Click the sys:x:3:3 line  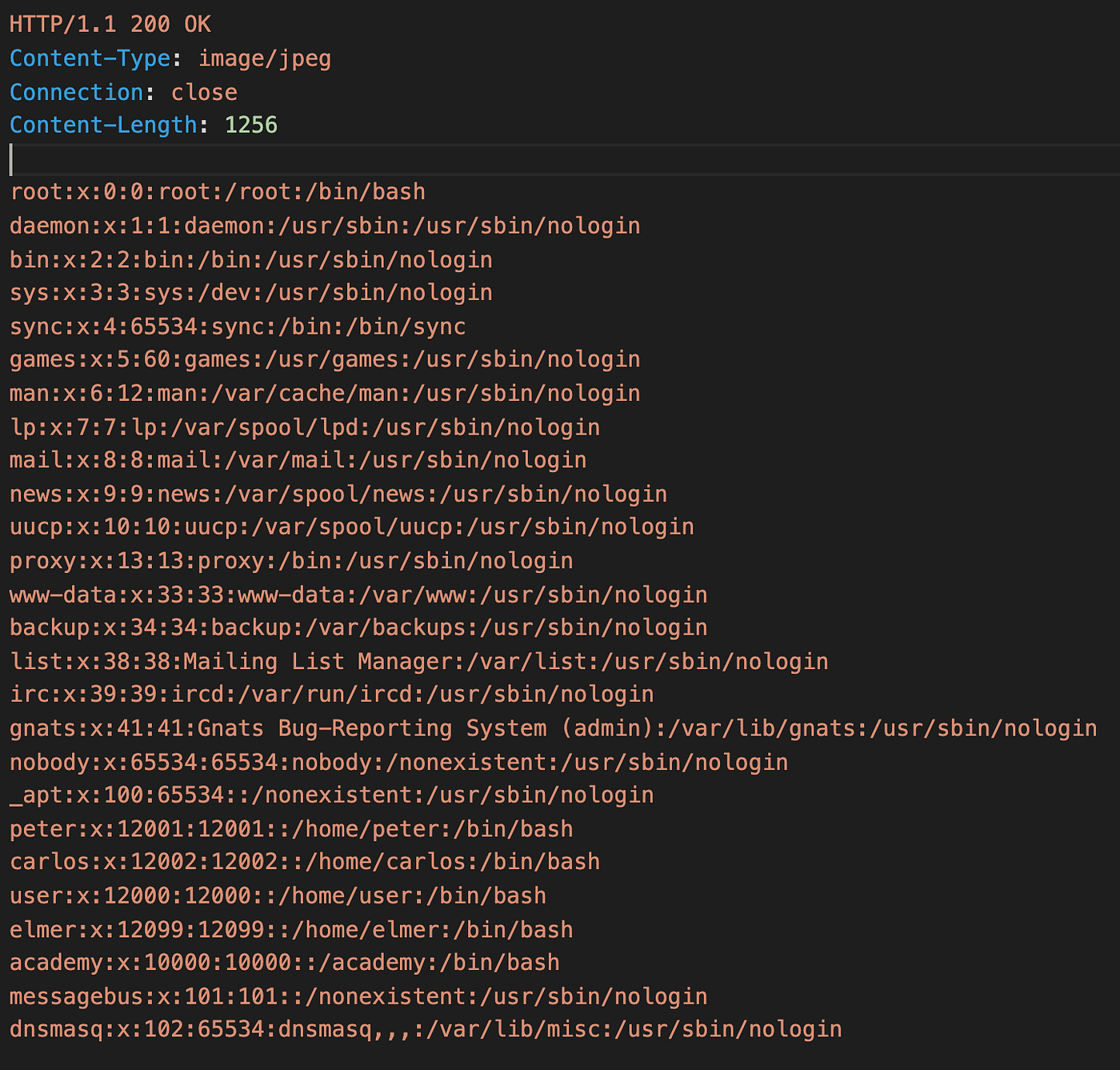click(x=251, y=293)
